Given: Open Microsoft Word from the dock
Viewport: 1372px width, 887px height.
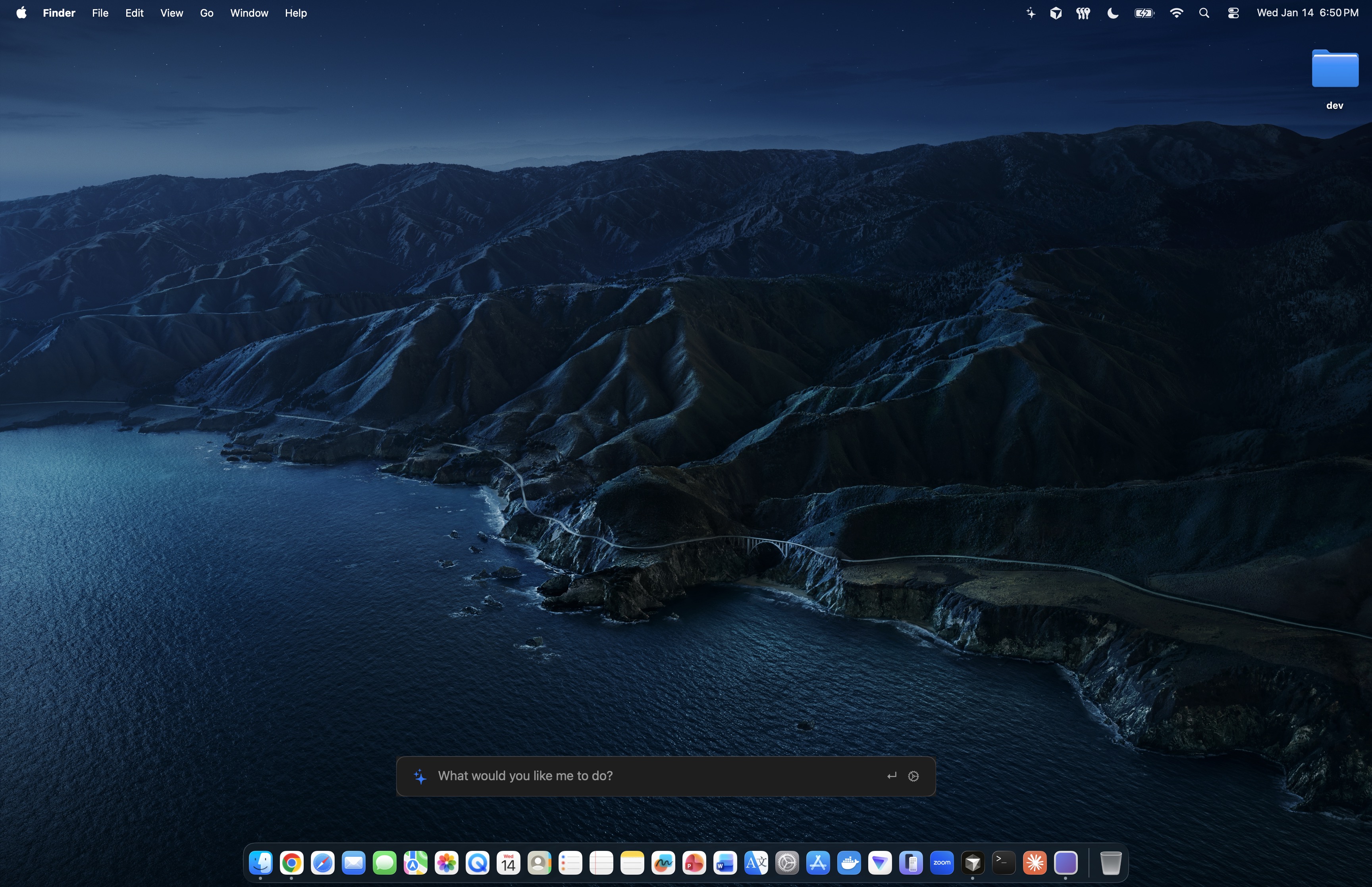Looking at the screenshot, I should point(725,863).
